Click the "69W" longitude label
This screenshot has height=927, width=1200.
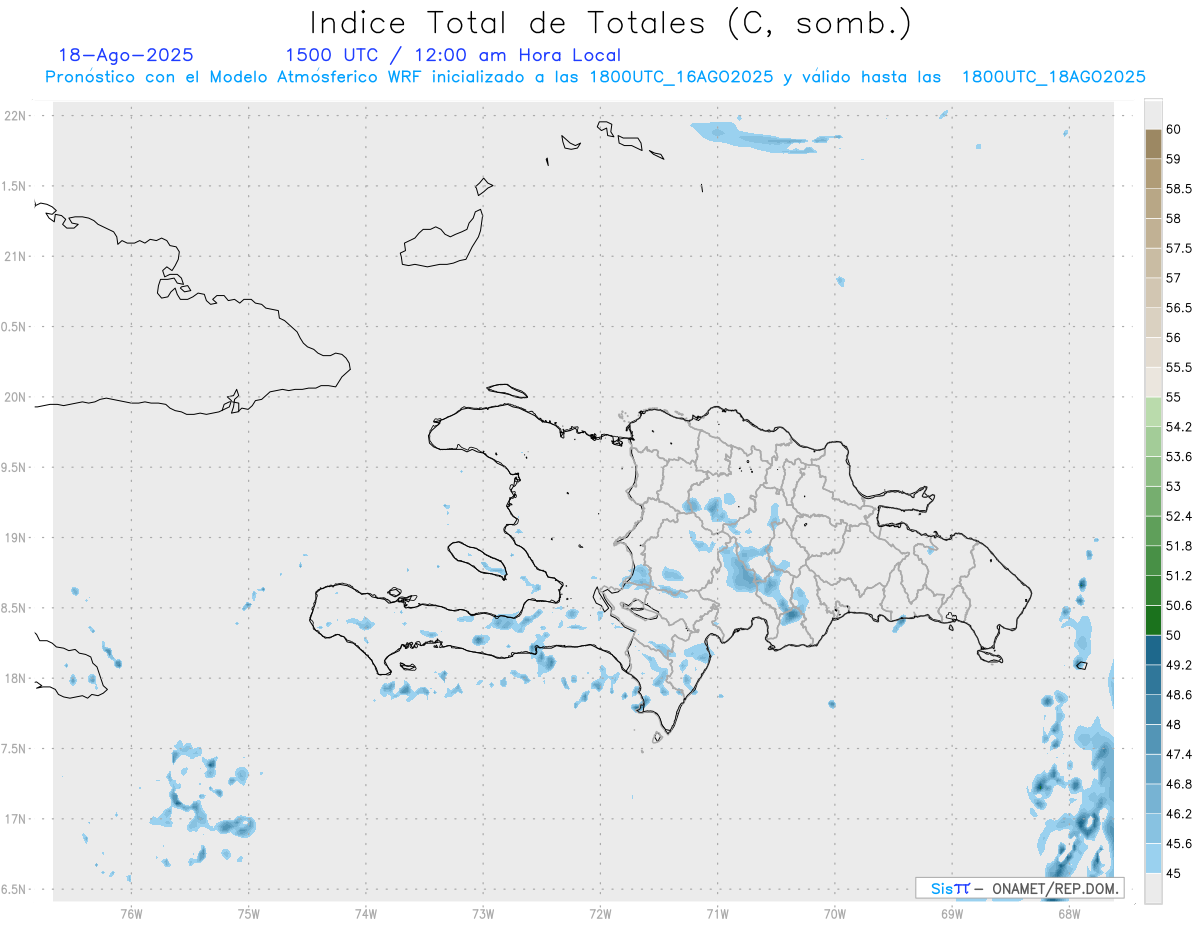tap(952, 913)
